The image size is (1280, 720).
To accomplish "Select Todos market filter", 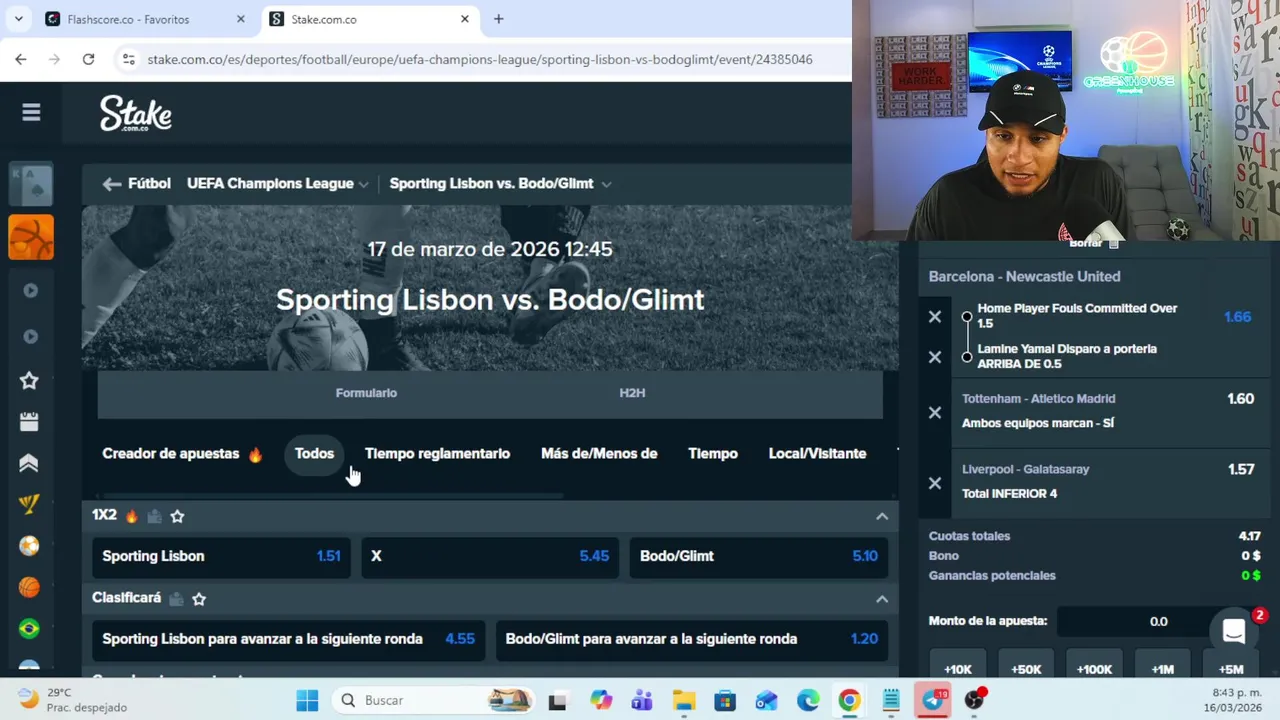I will (x=314, y=454).
